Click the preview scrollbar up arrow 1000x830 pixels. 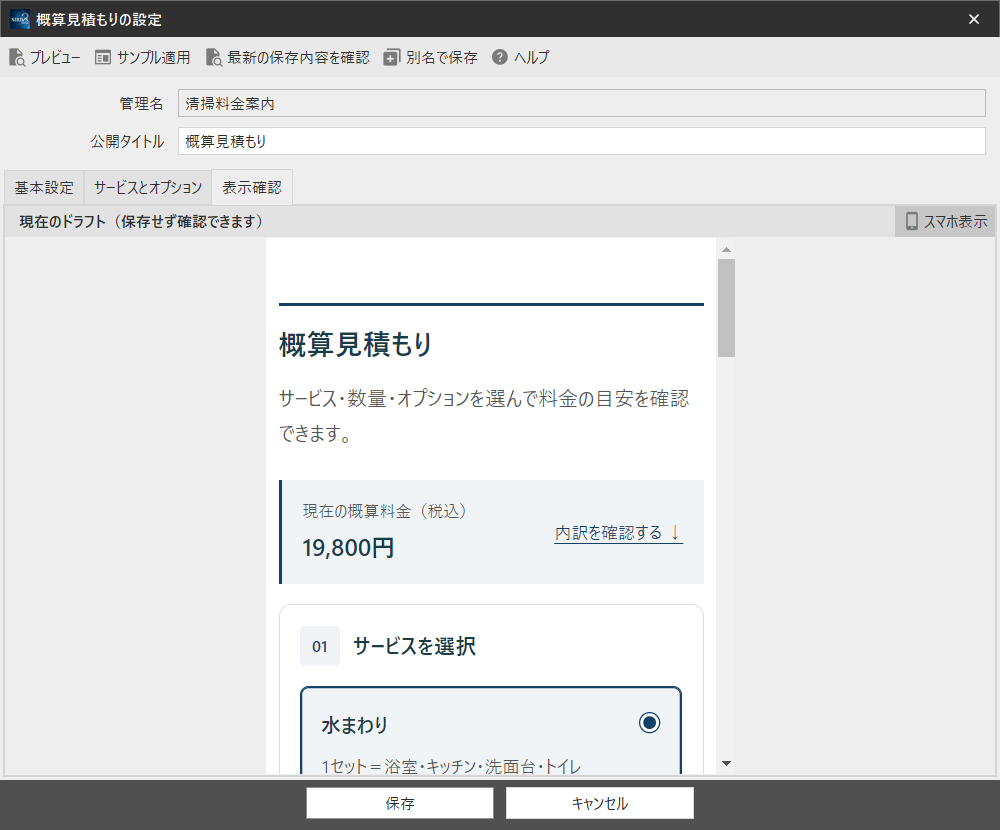[726, 249]
